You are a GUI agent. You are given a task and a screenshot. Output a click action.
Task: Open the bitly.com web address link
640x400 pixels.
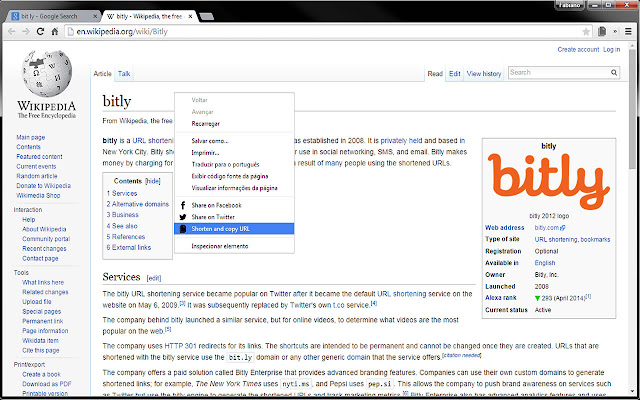point(549,228)
